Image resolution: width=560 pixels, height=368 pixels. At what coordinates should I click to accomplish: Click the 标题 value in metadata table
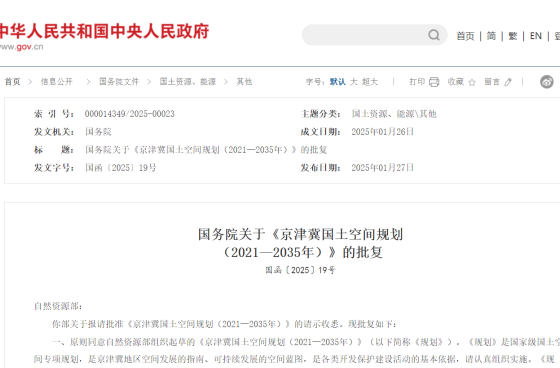206,150
